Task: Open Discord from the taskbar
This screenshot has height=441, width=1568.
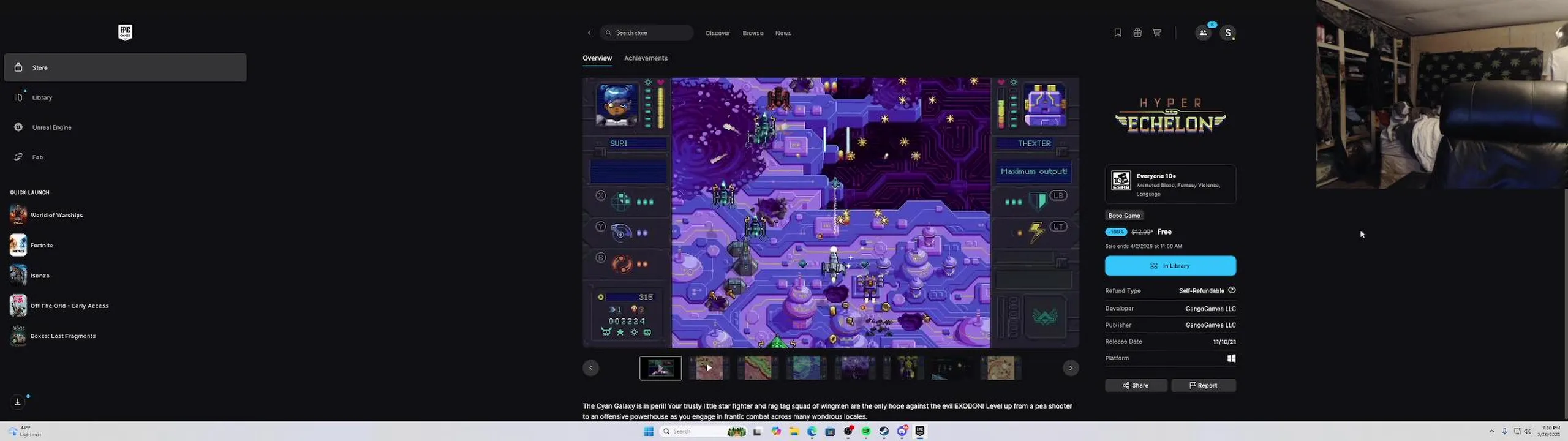Action: [x=902, y=432]
